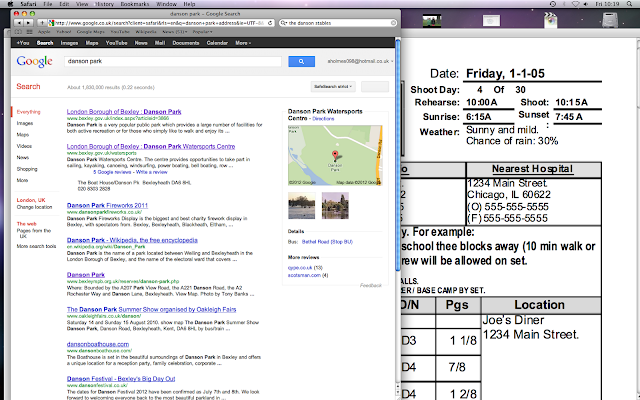Image resolution: width=640 pixels, height=400 pixels.
Task: Click the blue Google search magnifier button
Action: click(x=301, y=61)
